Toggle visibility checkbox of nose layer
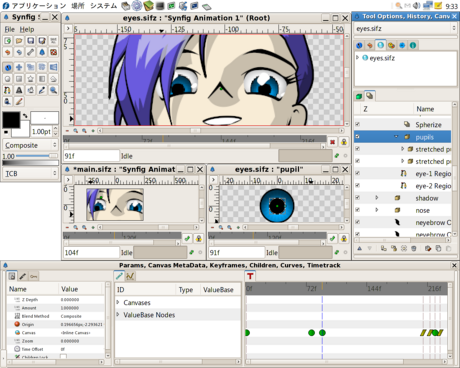460x368 pixels. pyautogui.click(x=357, y=210)
